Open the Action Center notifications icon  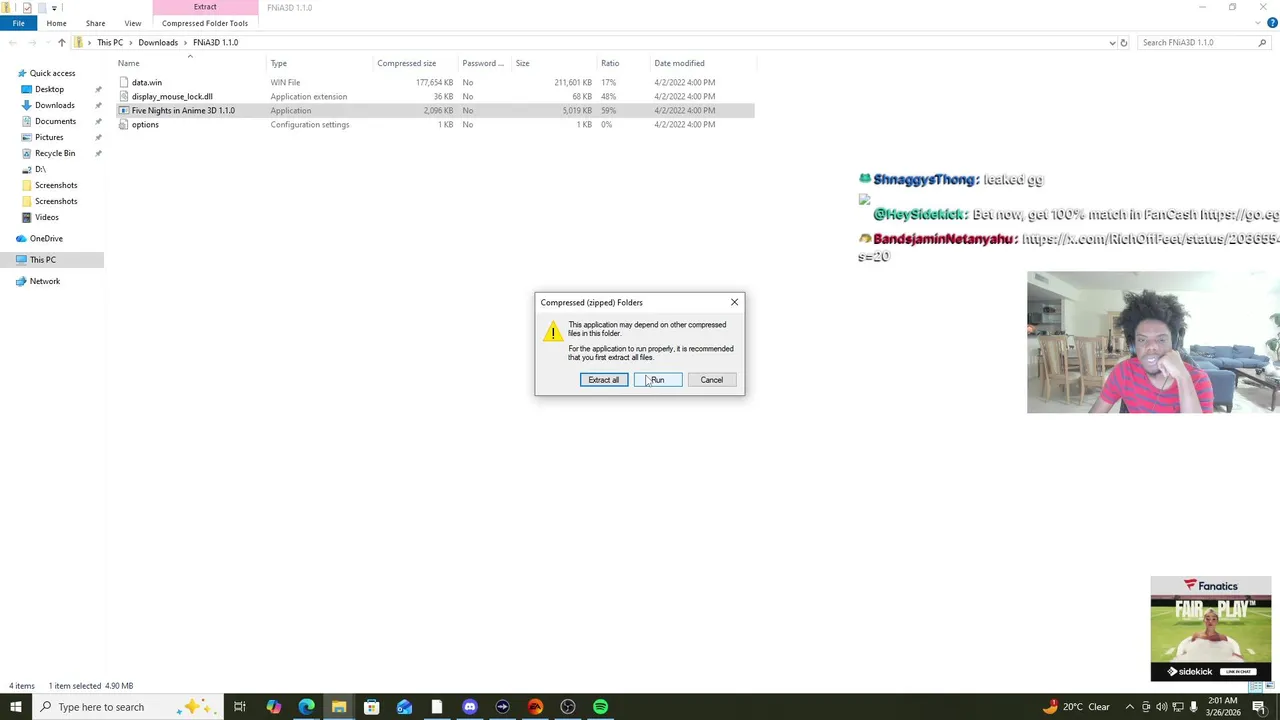(1259, 707)
